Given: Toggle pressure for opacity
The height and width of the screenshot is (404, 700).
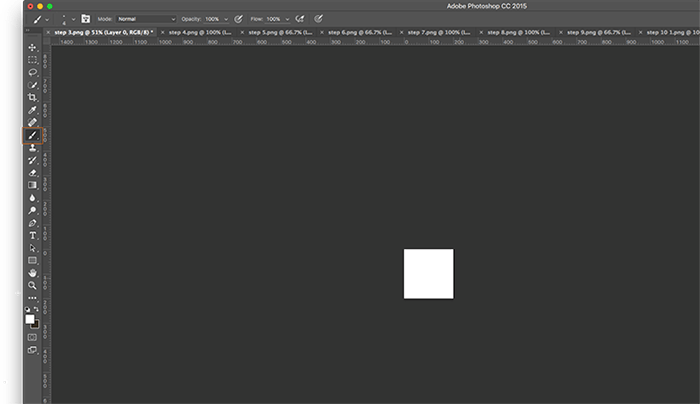Looking at the screenshot, I should click(239, 19).
